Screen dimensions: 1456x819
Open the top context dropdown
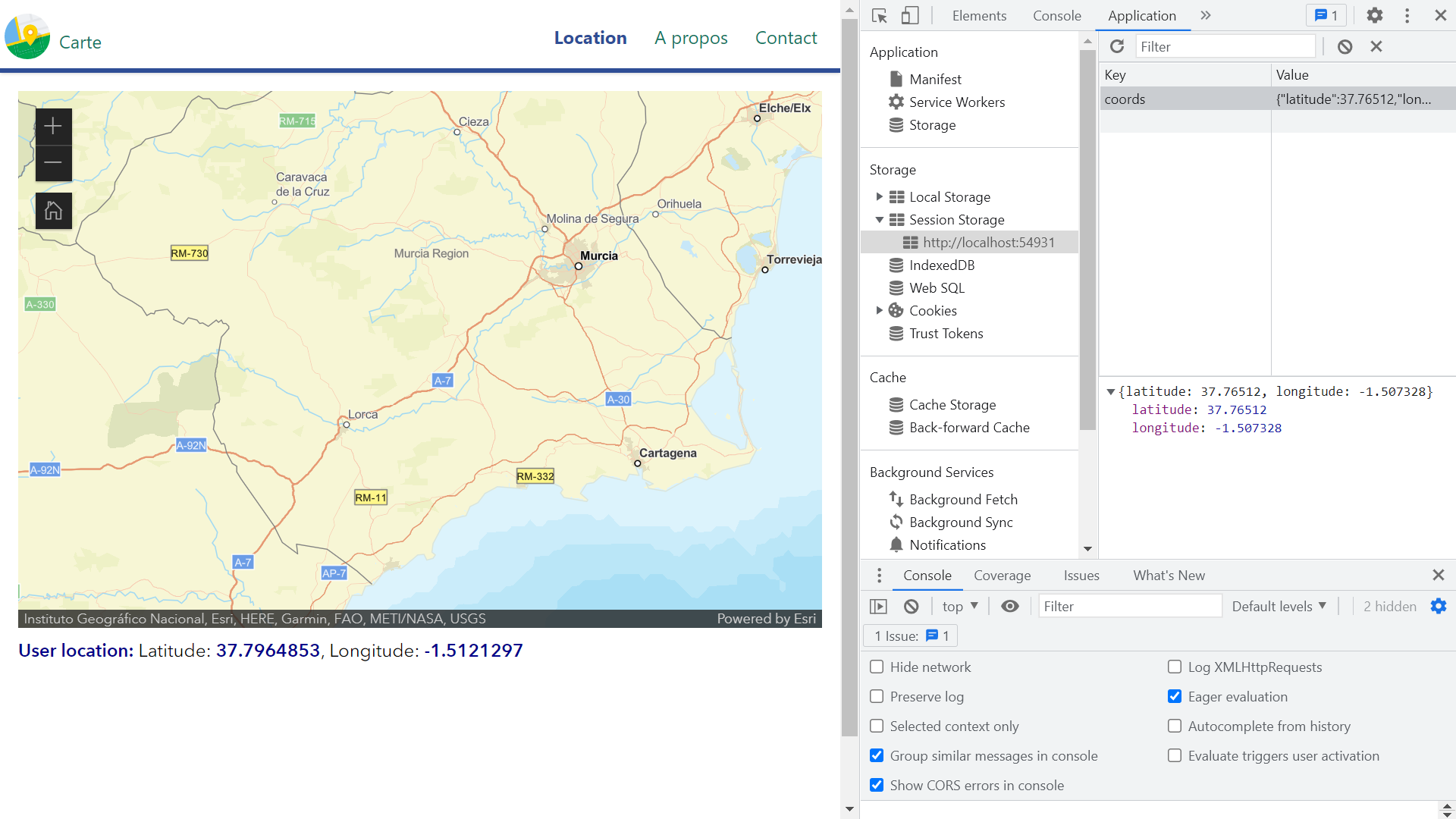tap(960, 606)
